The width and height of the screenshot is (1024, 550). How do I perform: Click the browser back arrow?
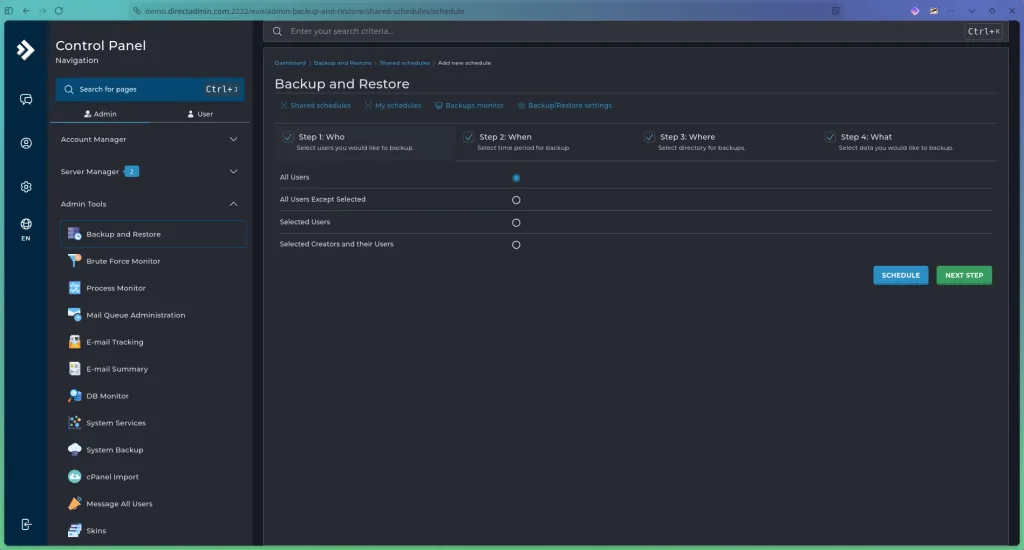[x=26, y=10]
